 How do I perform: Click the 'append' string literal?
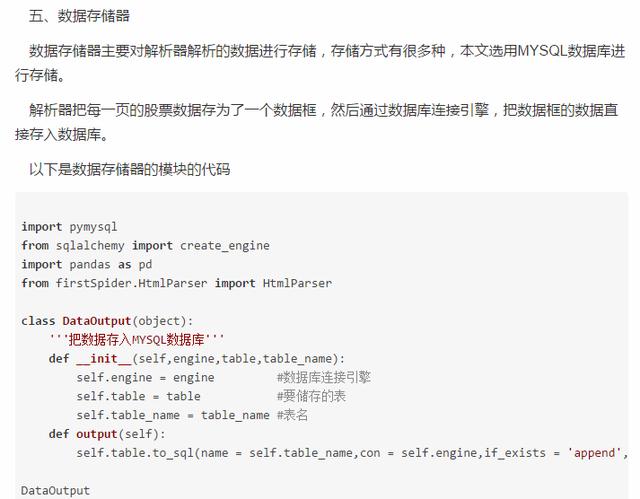click(x=594, y=453)
